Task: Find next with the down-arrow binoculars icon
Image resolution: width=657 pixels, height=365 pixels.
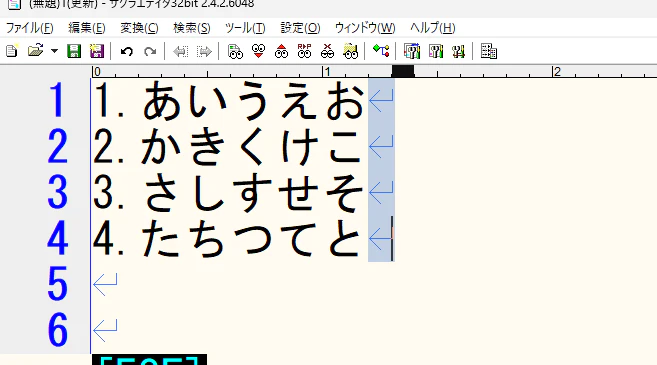Action: 259,51
